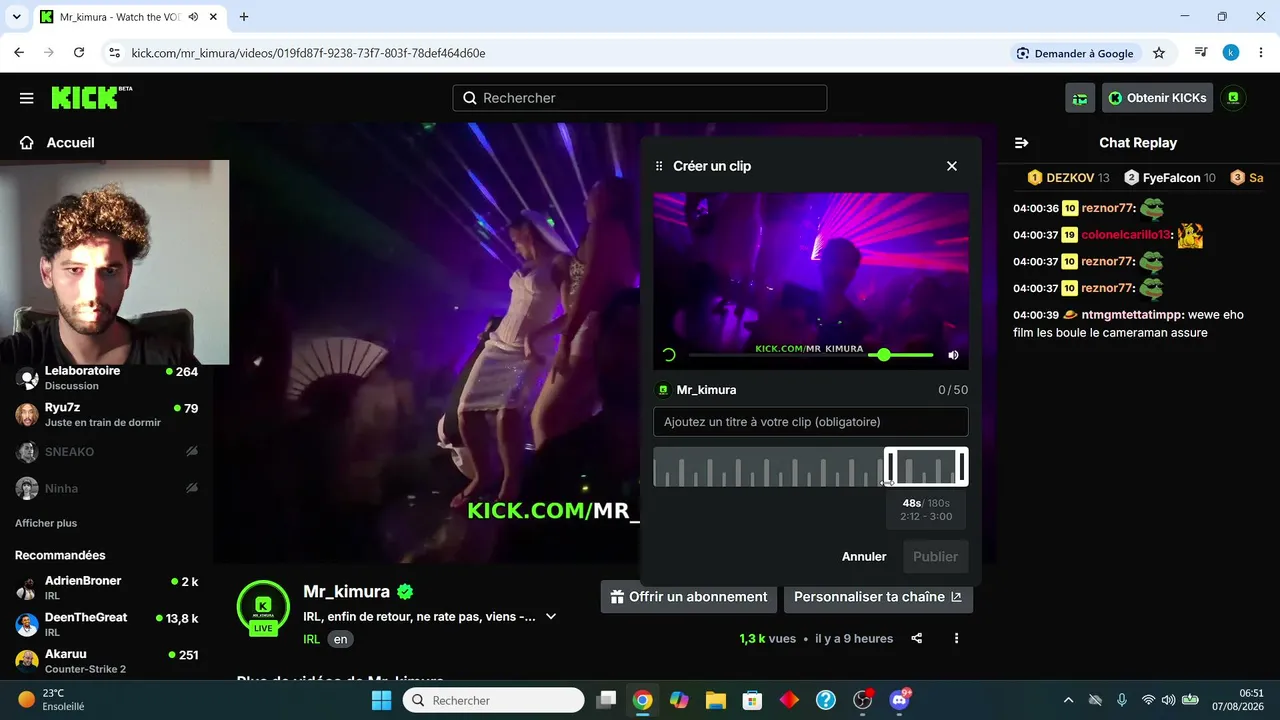
Task: Click the ntmgmtettatimpp chat username
Action: click(x=1132, y=314)
